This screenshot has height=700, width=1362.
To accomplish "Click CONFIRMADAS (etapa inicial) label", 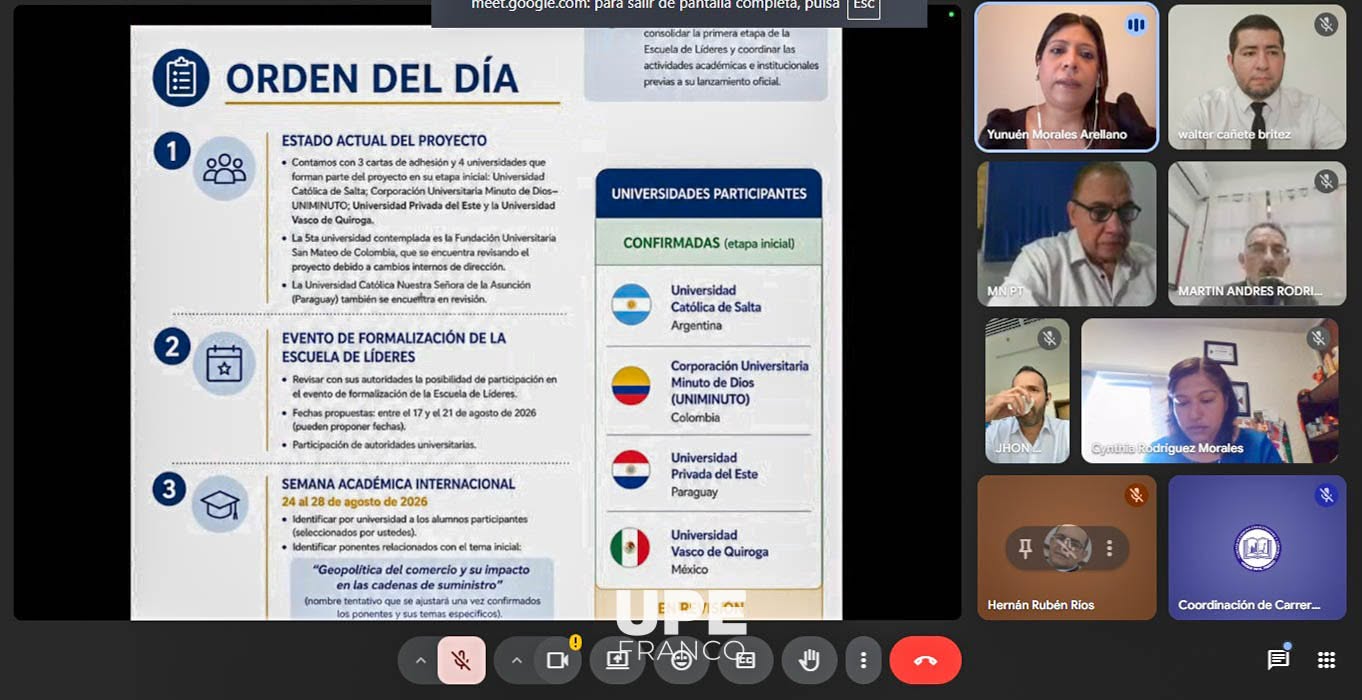I will [x=709, y=243].
